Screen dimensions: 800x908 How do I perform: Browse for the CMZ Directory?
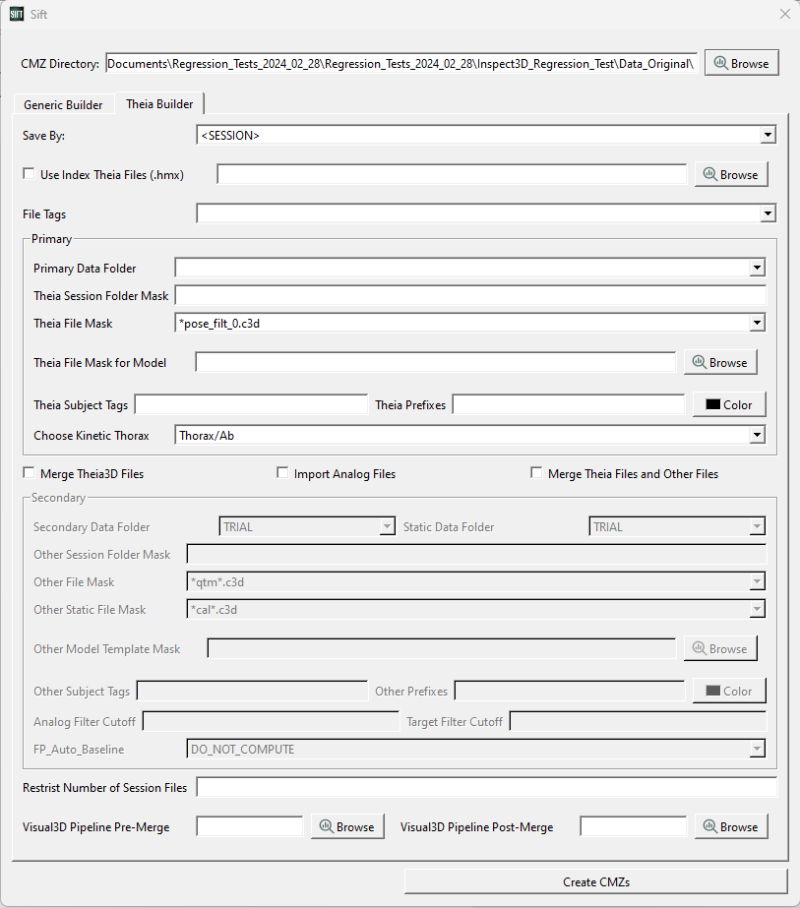(741, 63)
